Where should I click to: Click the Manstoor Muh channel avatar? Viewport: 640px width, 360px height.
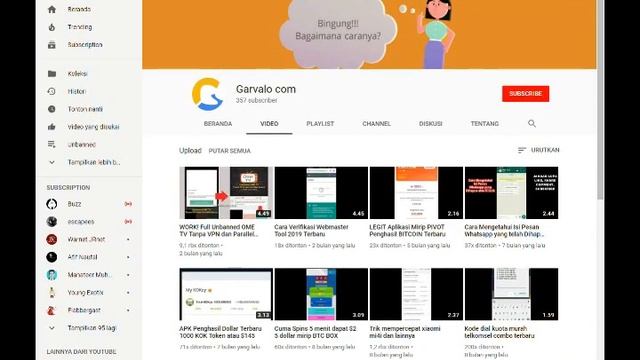click(x=52, y=275)
